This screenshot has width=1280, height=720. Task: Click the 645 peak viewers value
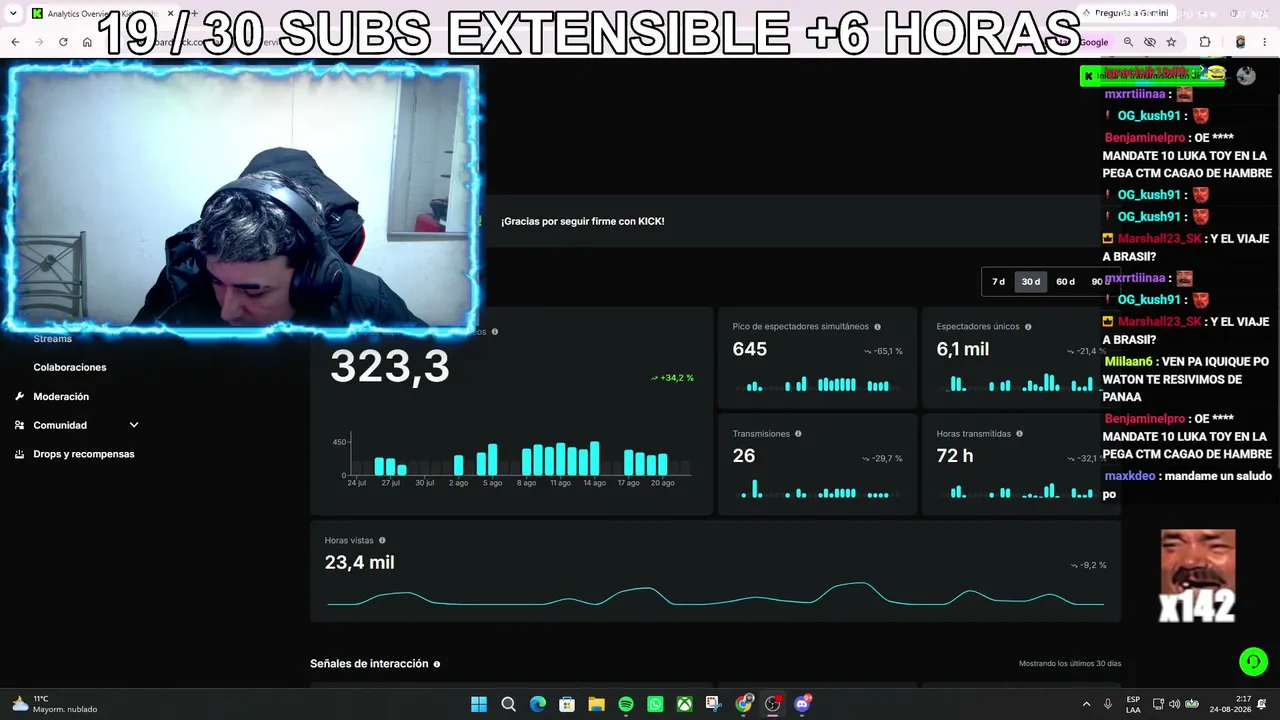(x=750, y=349)
